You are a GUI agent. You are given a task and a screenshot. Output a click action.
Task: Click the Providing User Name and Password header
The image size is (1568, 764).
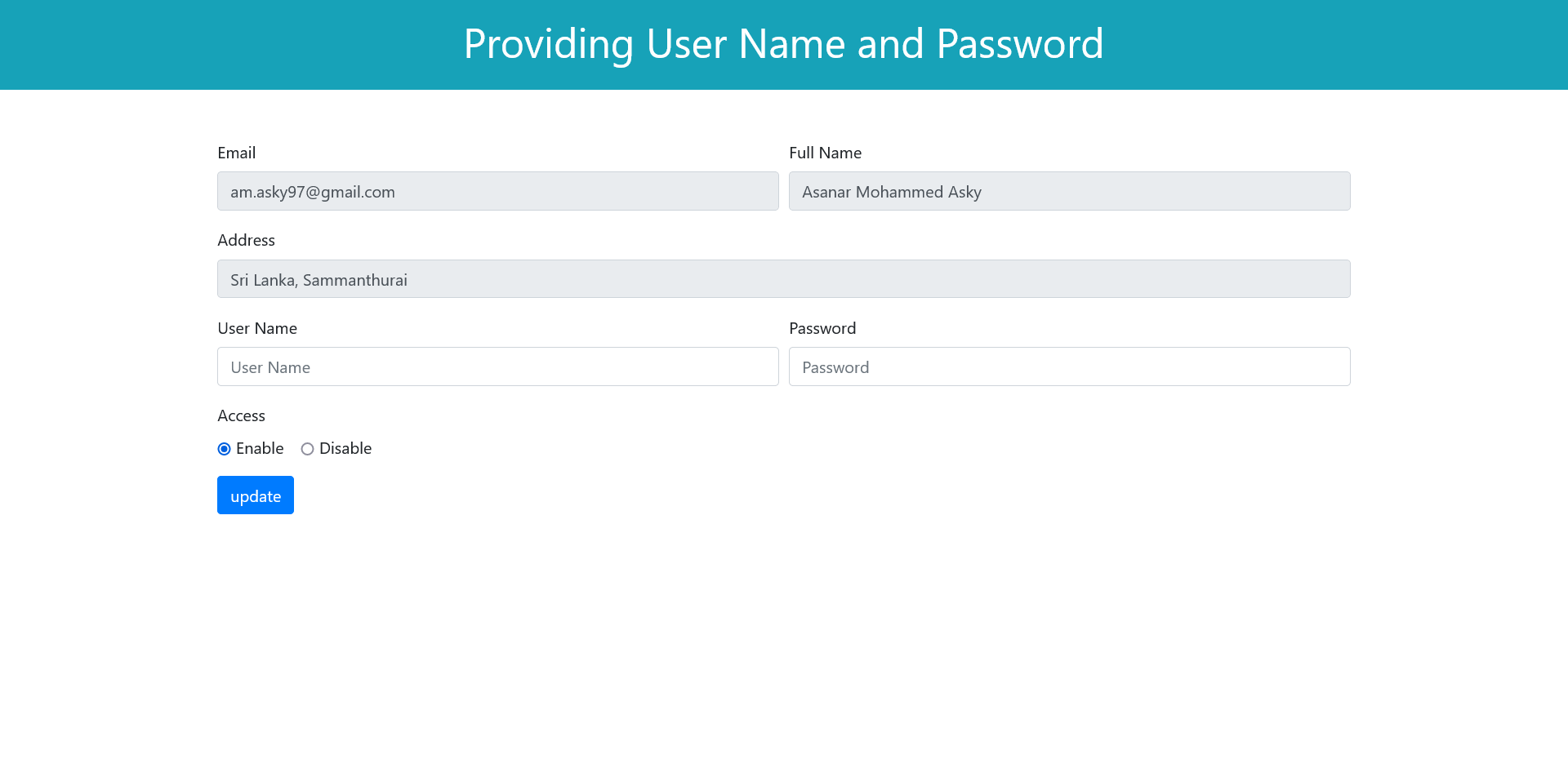point(783,44)
